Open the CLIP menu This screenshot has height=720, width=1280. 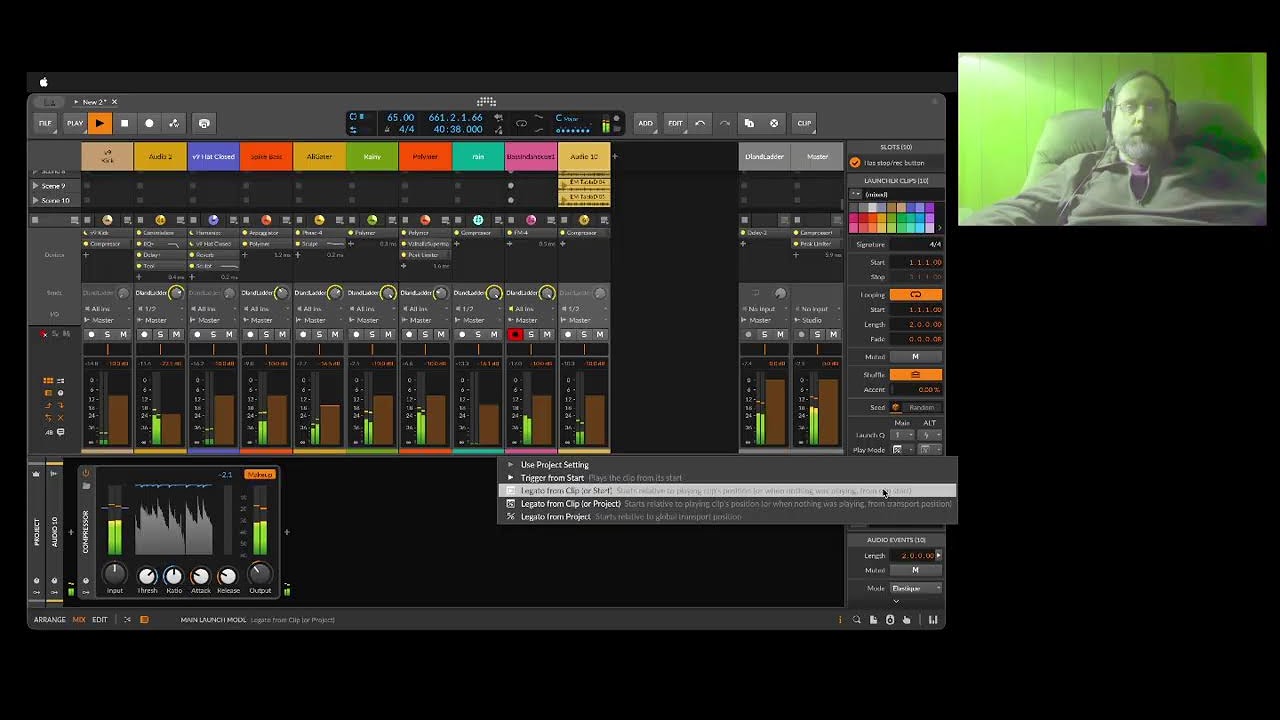tap(804, 123)
